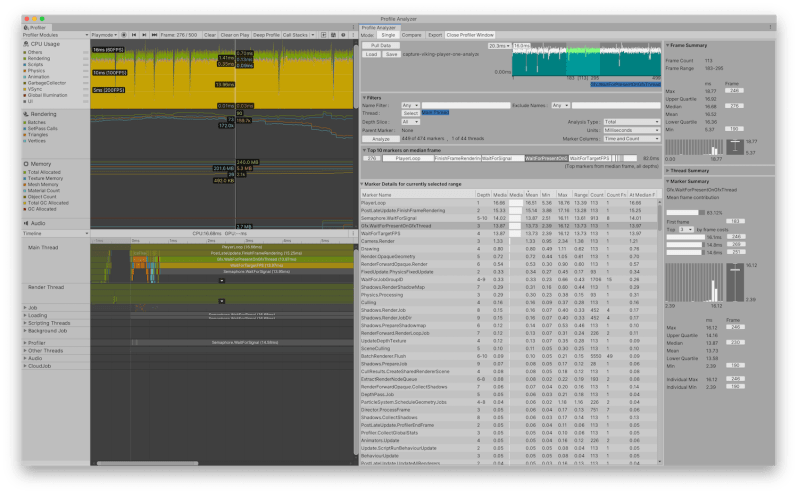Toggle Deep Profile button

coord(266,35)
